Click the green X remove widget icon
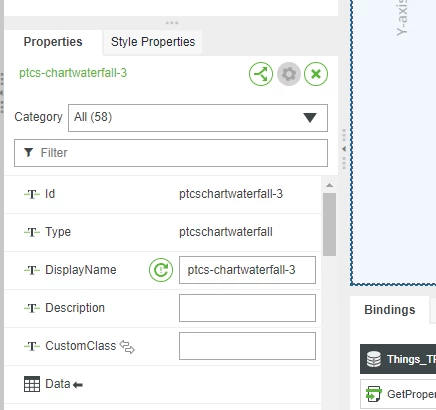 click(x=316, y=74)
